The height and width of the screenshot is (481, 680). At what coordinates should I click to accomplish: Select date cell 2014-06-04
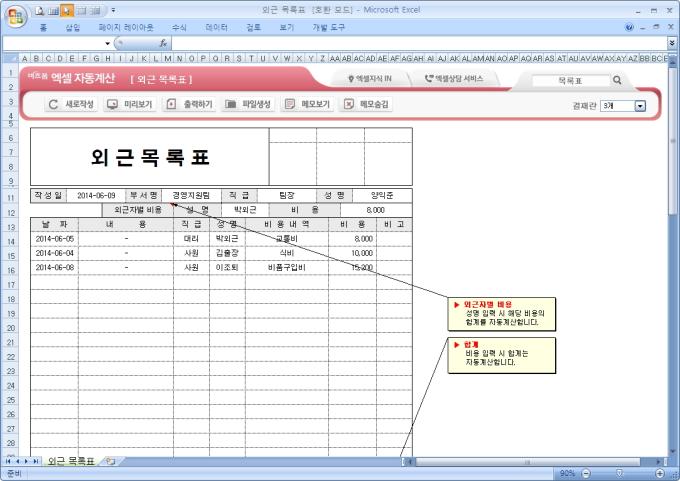[55, 253]
